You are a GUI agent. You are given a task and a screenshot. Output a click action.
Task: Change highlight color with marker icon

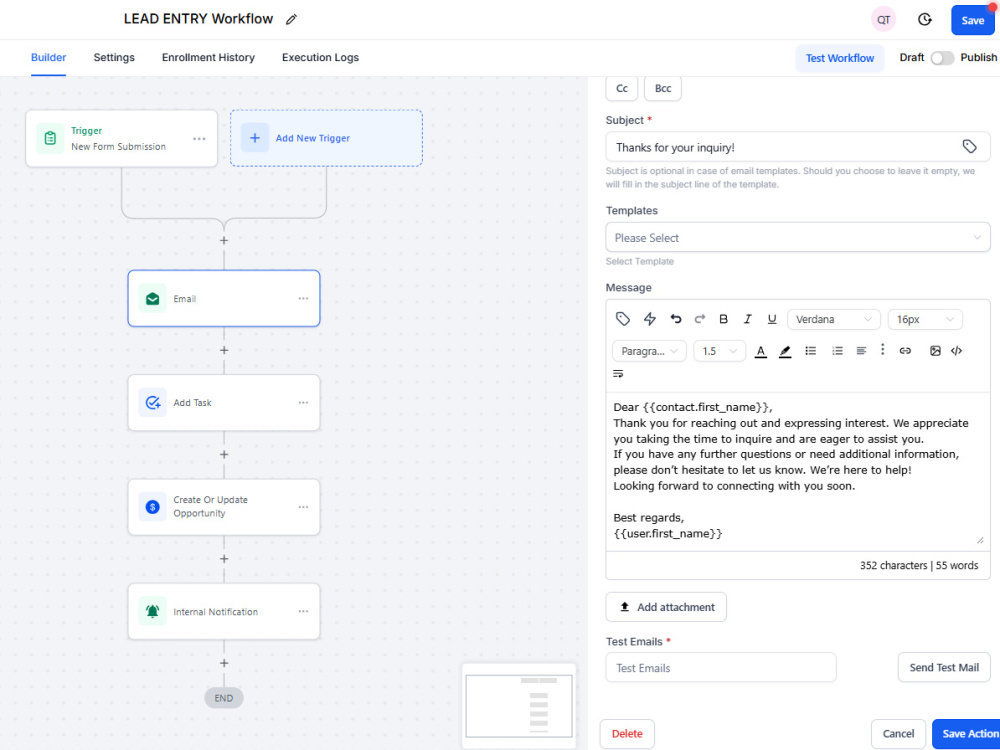coord(785,351)
